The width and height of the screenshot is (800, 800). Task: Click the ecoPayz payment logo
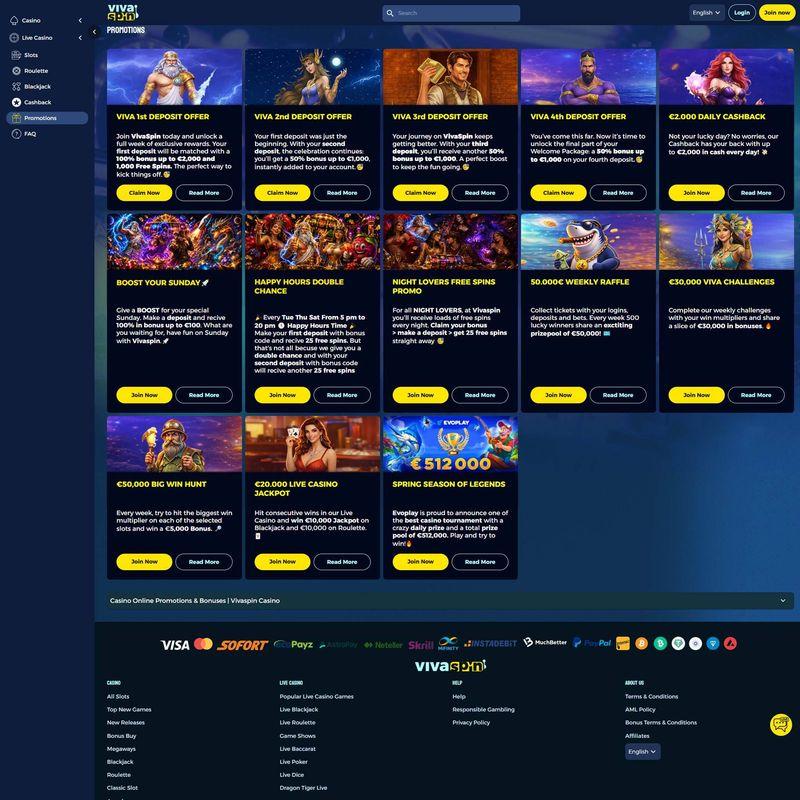[293, 644]
